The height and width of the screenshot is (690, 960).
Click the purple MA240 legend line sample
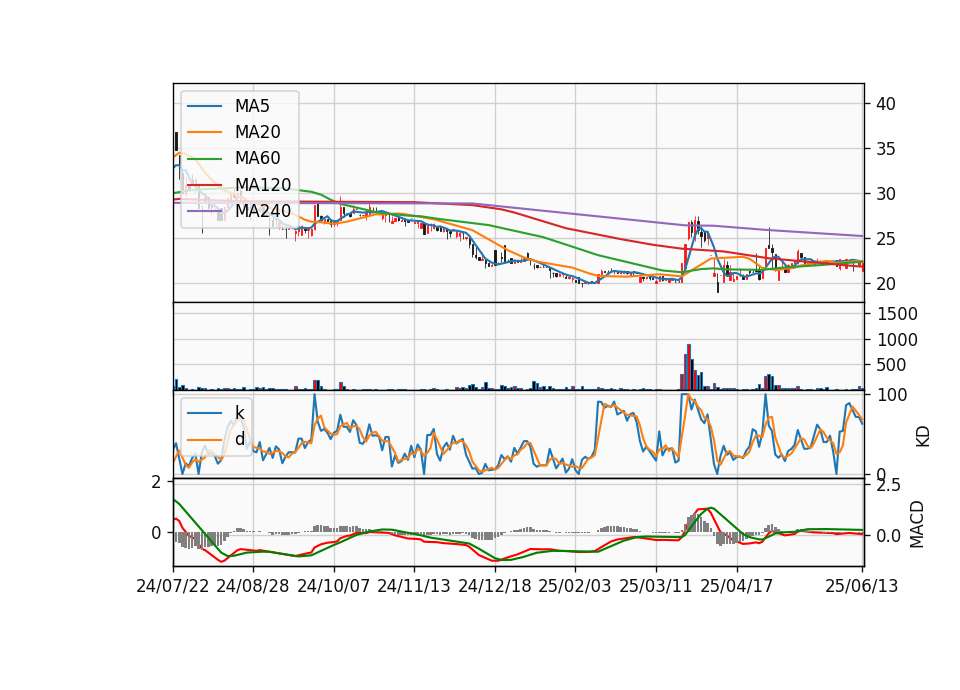click(x=204, y=211)
